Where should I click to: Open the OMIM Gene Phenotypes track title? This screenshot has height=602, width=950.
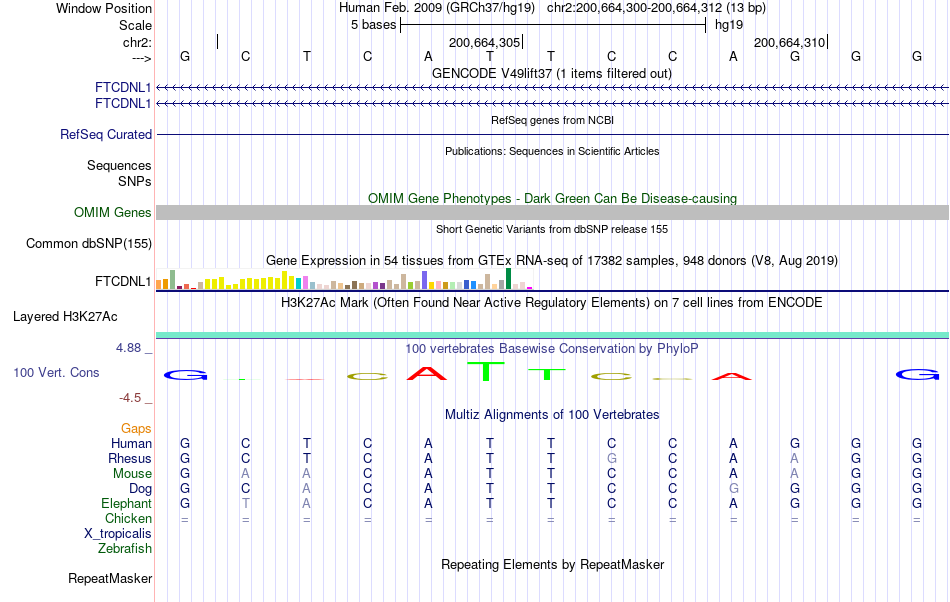(552, 198)
